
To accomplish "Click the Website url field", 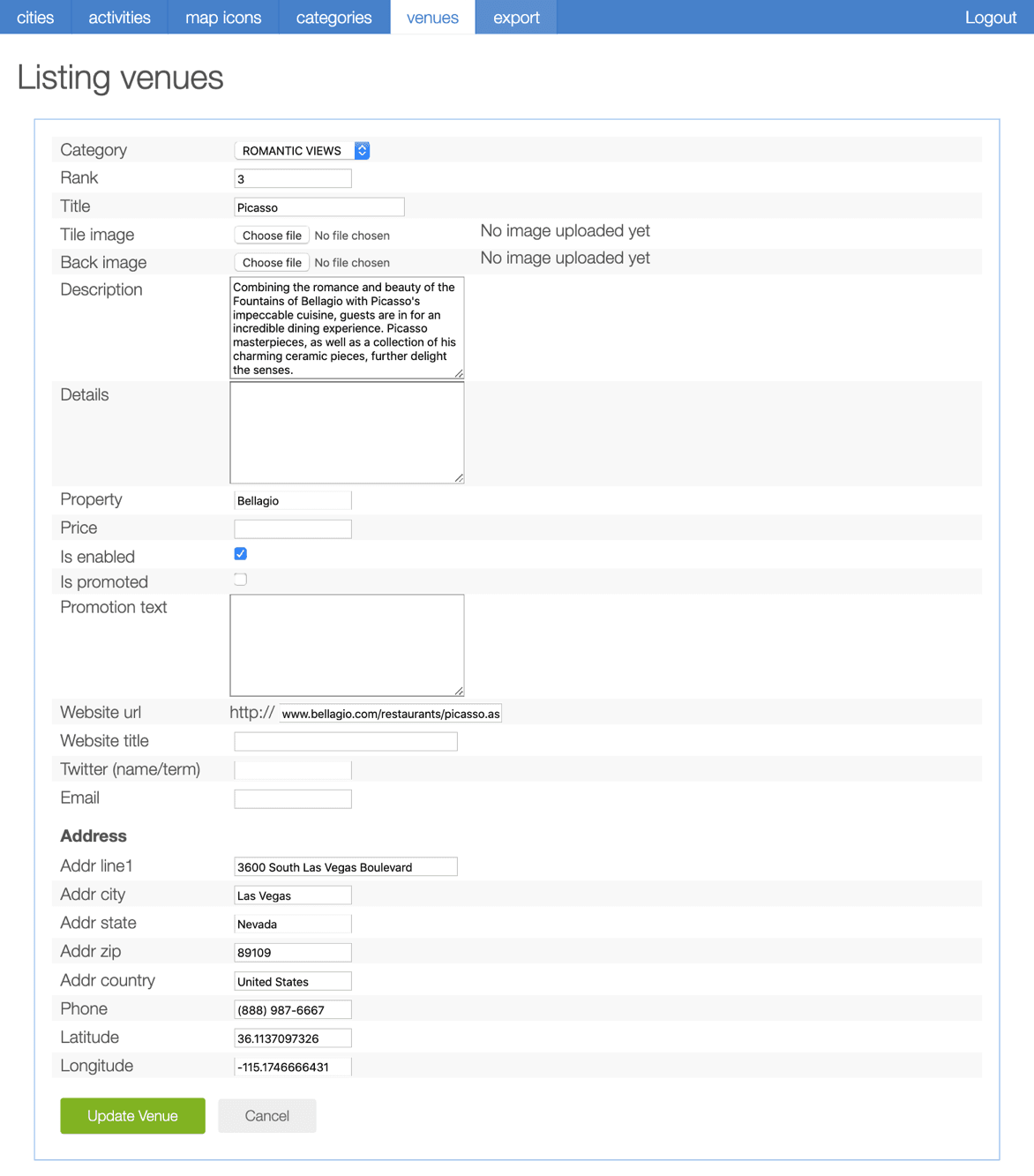I will coord(390,714).
